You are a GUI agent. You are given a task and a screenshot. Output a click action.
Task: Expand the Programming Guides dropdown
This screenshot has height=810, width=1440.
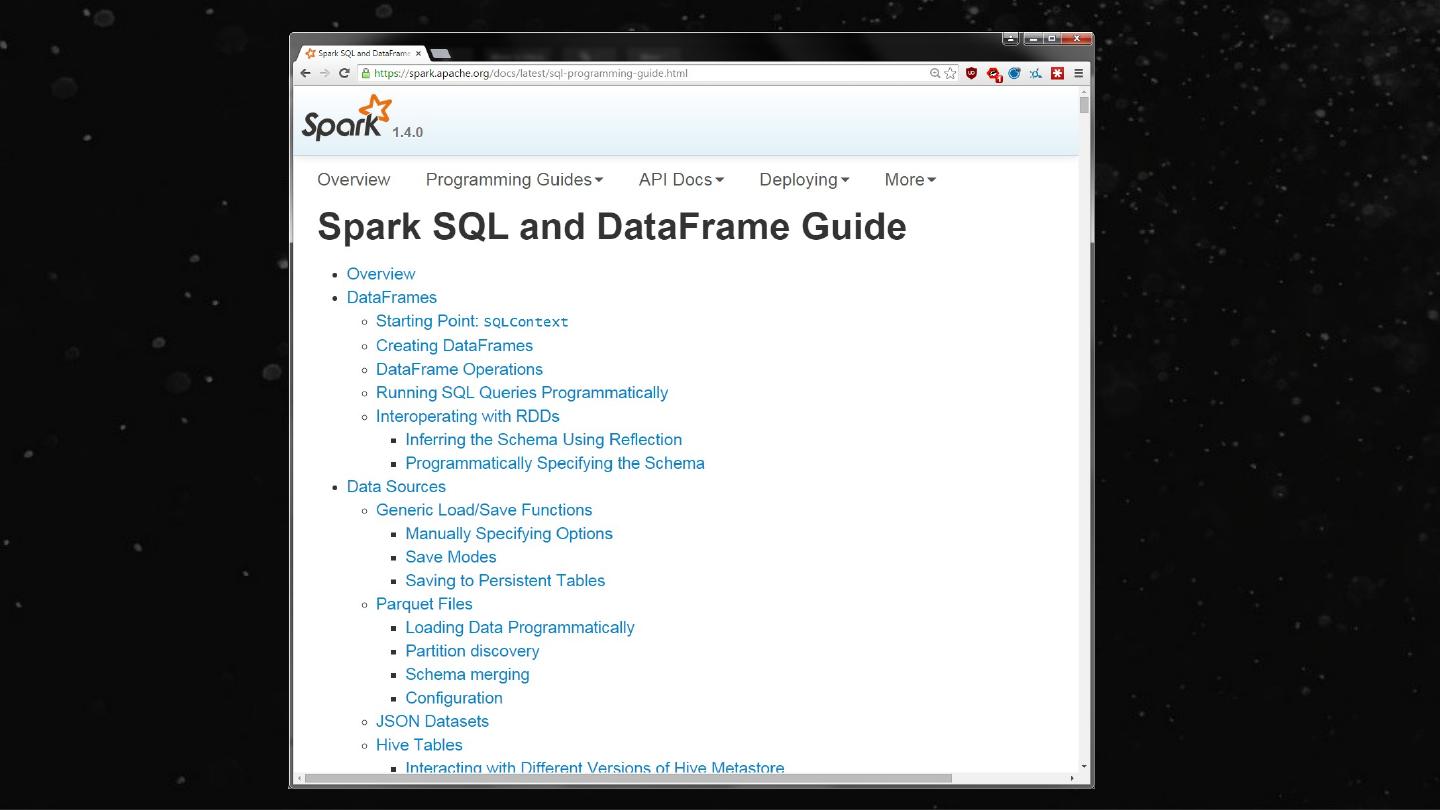(514, 180)
